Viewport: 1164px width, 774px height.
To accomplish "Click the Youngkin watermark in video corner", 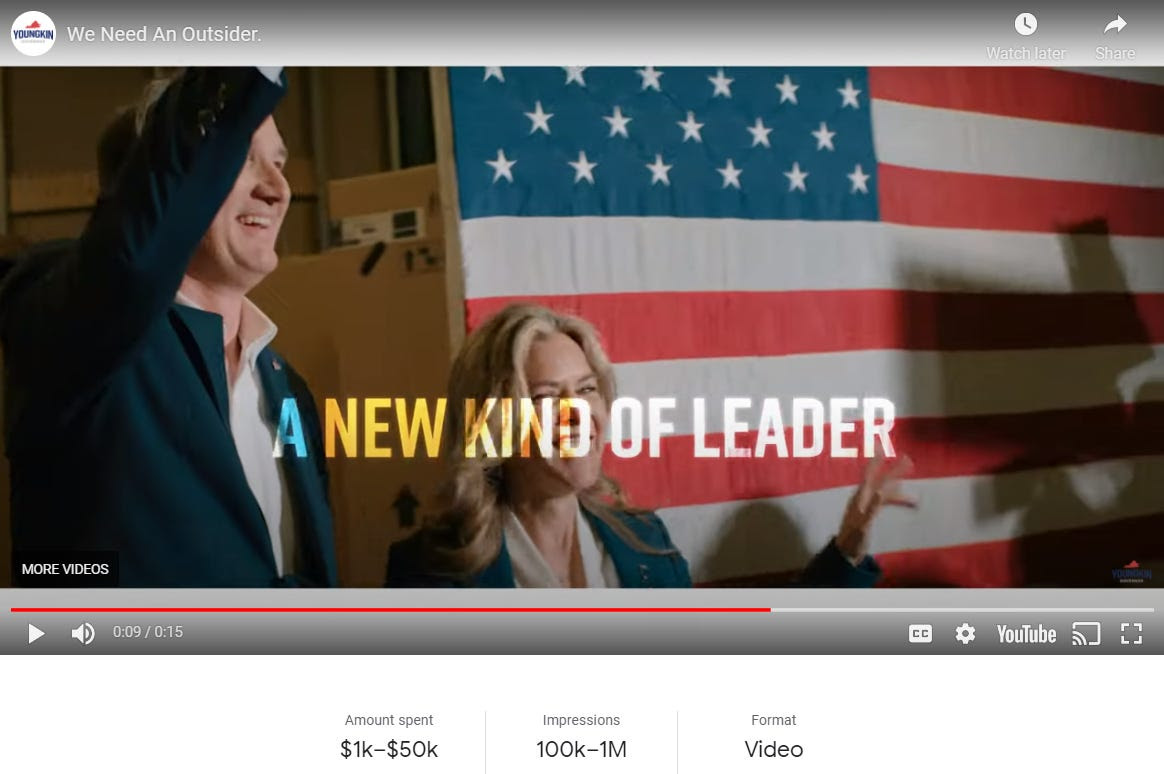I will pos(1131,572).
